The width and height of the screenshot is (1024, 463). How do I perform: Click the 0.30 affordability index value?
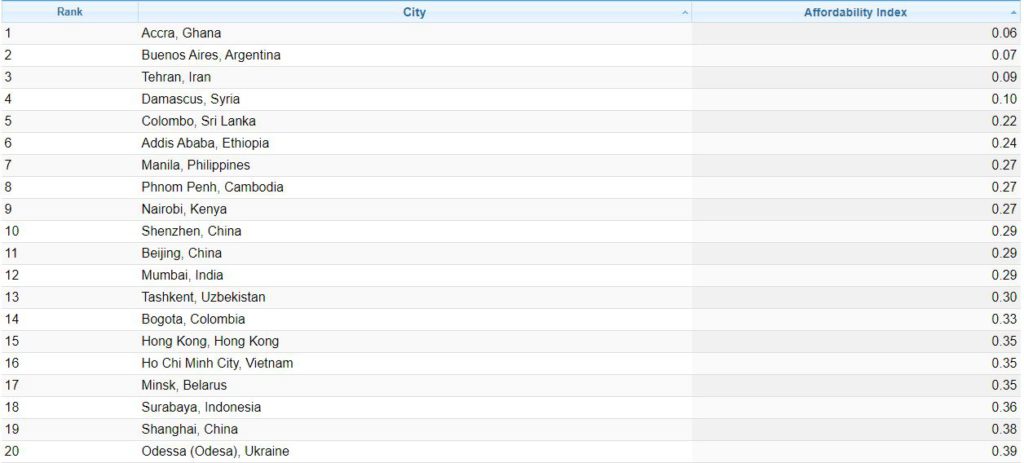(1004, 297)
